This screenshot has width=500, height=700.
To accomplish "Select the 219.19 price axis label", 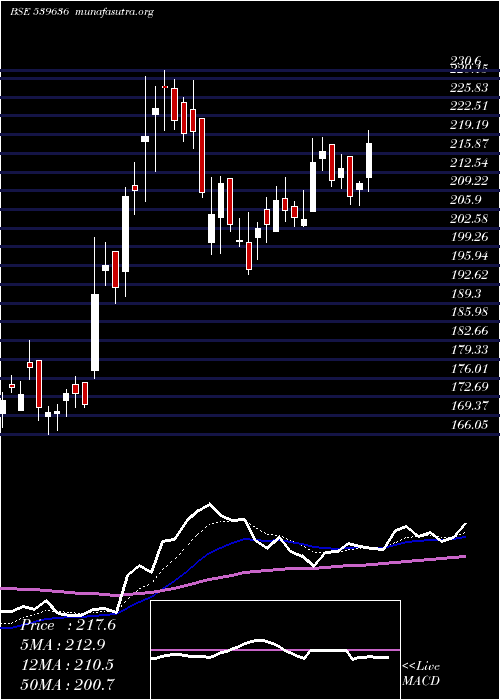I will point(469,125).
